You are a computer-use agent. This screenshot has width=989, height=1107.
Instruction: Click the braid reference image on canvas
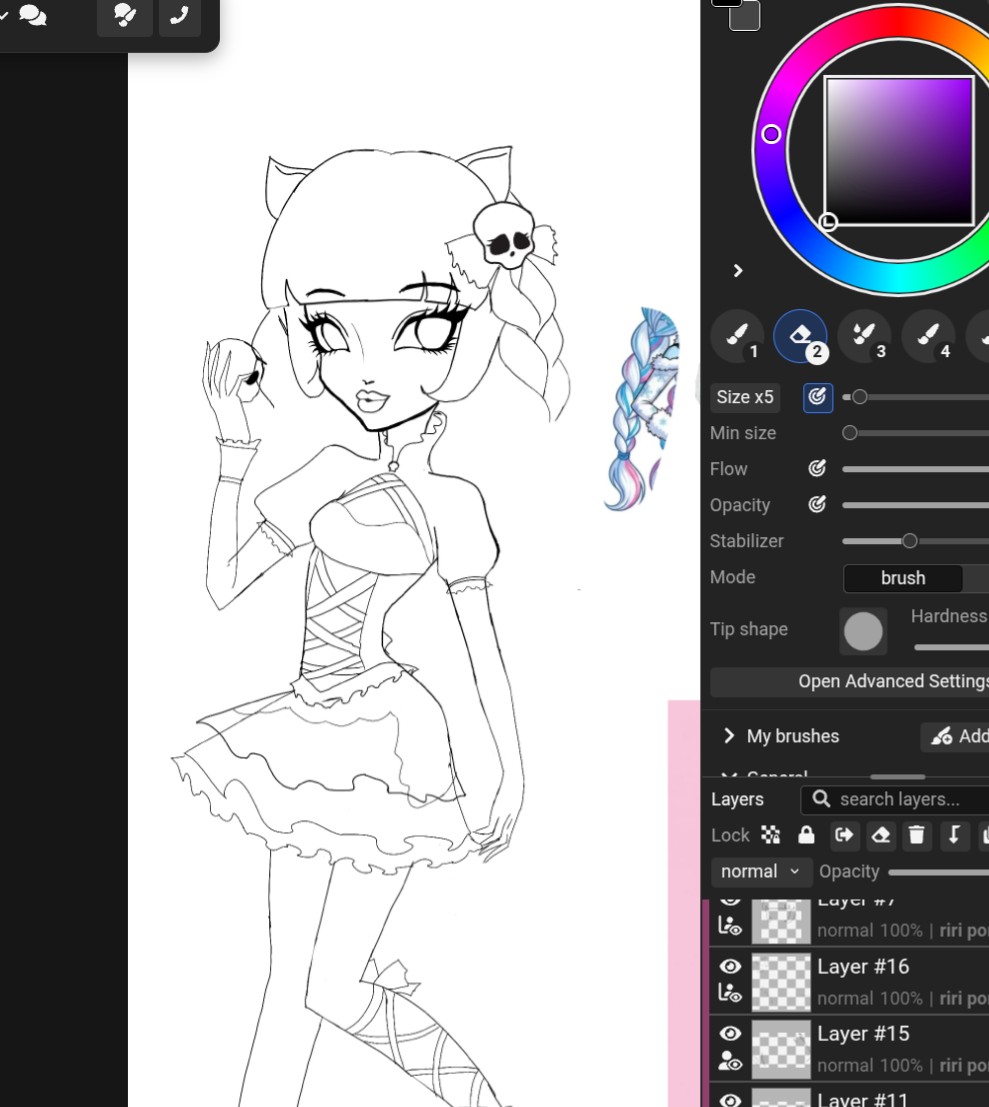643,409
